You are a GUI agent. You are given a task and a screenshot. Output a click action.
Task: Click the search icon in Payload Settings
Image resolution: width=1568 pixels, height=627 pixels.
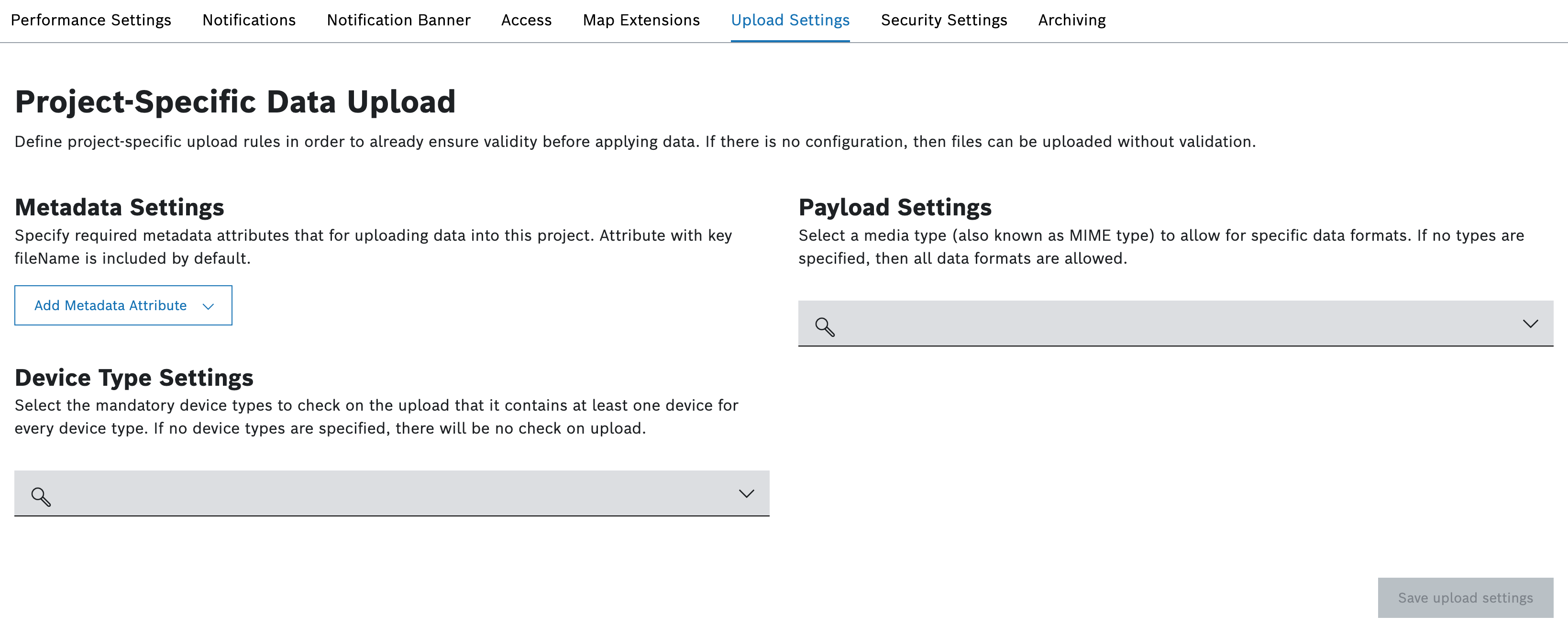click(x=824, y=324)
